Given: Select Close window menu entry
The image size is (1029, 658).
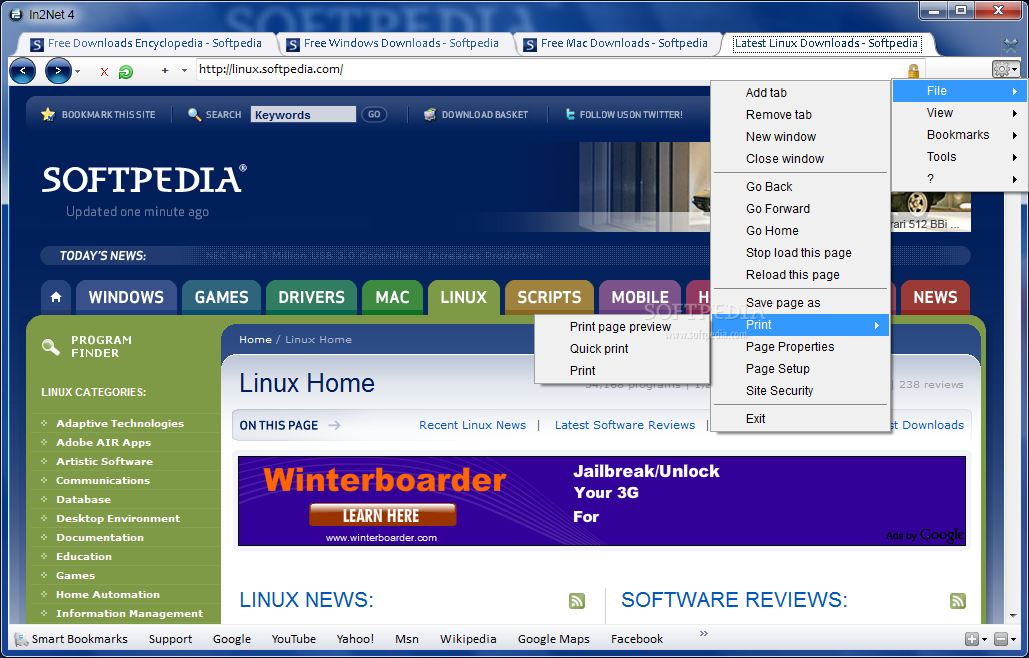Looking at the screenshot, I should pos(801,158).
